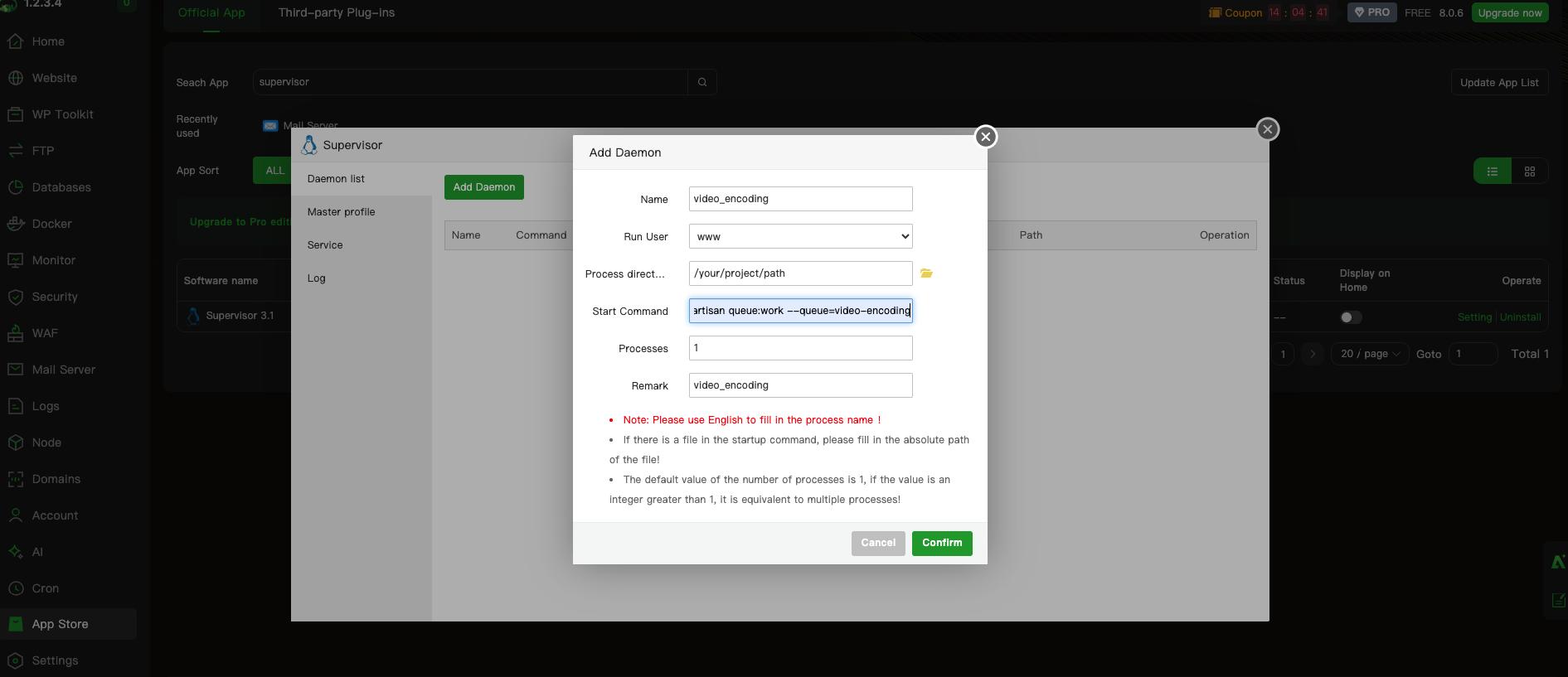
Task: Click the Search App input box
Action: [470, 82]
